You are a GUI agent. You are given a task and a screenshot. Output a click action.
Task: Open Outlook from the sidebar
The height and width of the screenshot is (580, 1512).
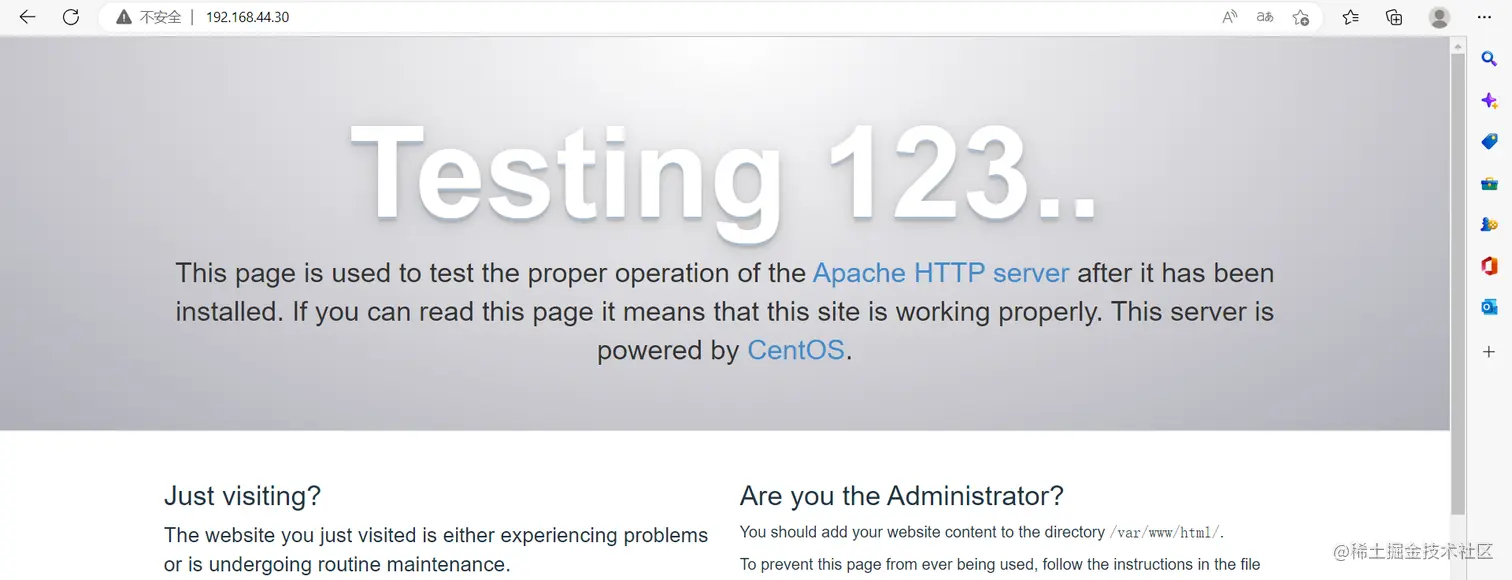tap(1489, 307)
